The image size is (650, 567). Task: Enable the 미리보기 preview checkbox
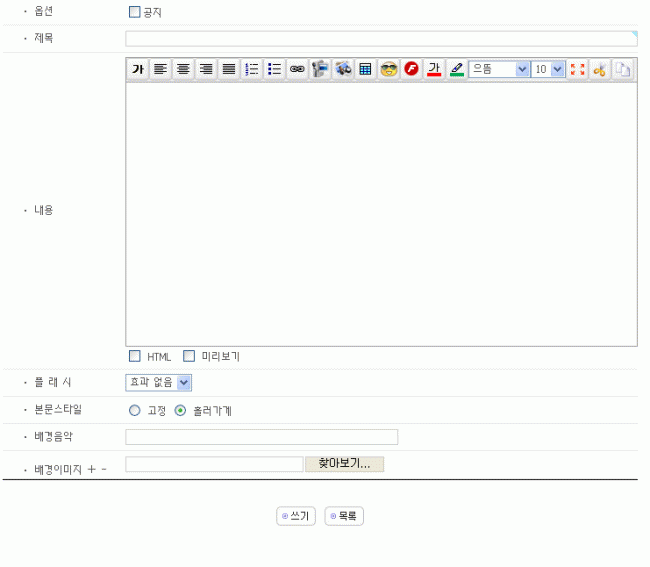click(x=189, y=356)
